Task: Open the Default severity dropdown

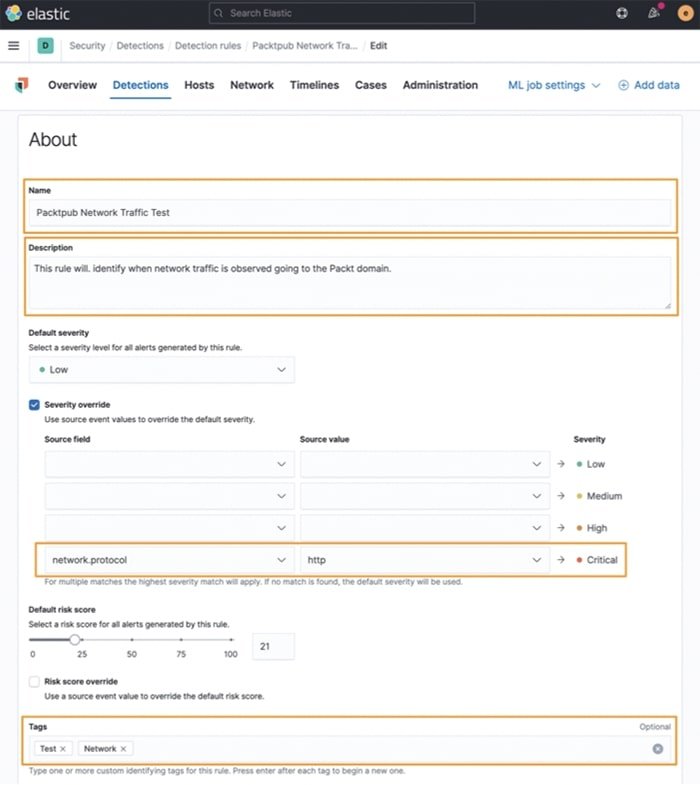Action: (162, 370)
